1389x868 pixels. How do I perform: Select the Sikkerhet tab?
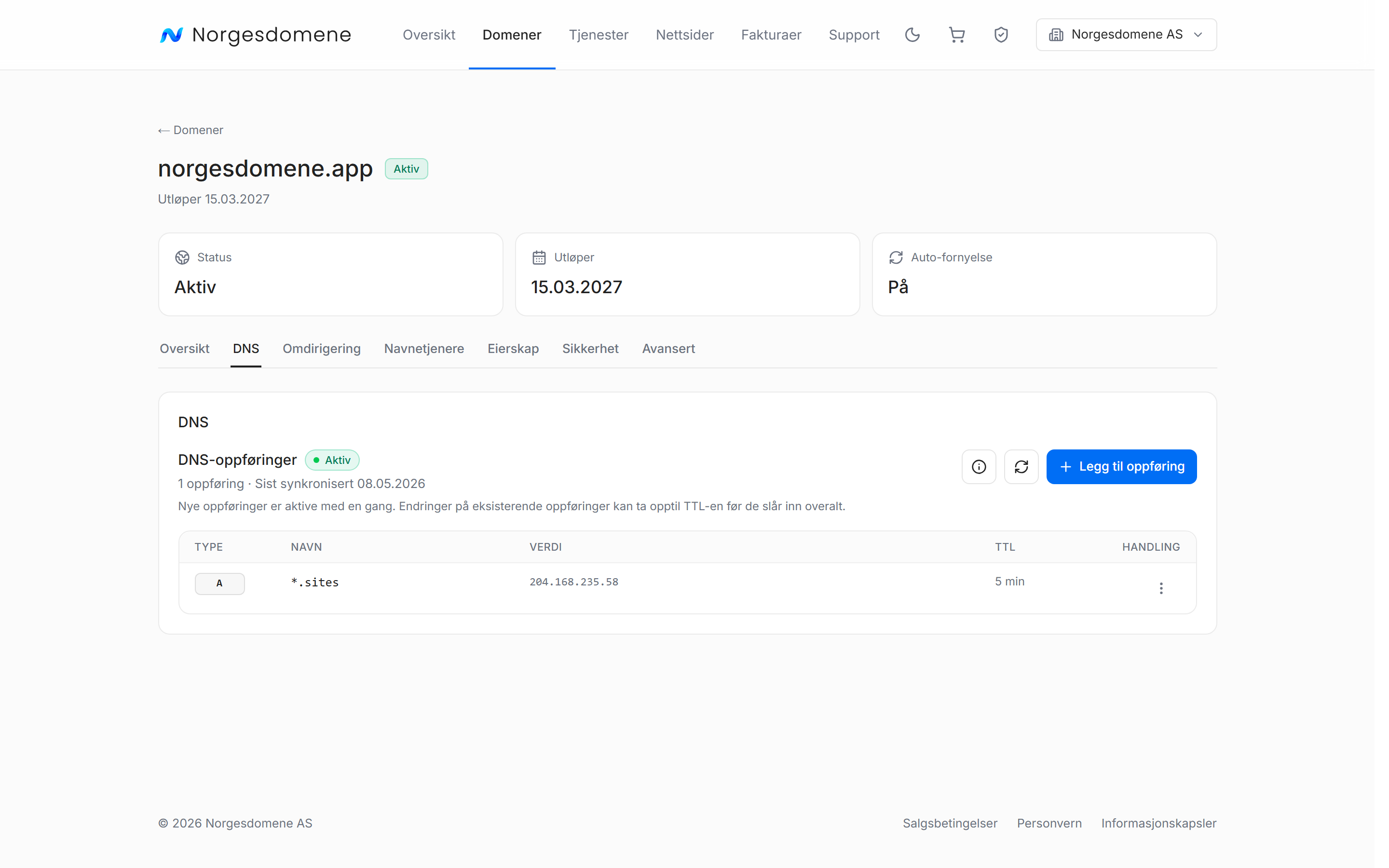click(590, 349)
